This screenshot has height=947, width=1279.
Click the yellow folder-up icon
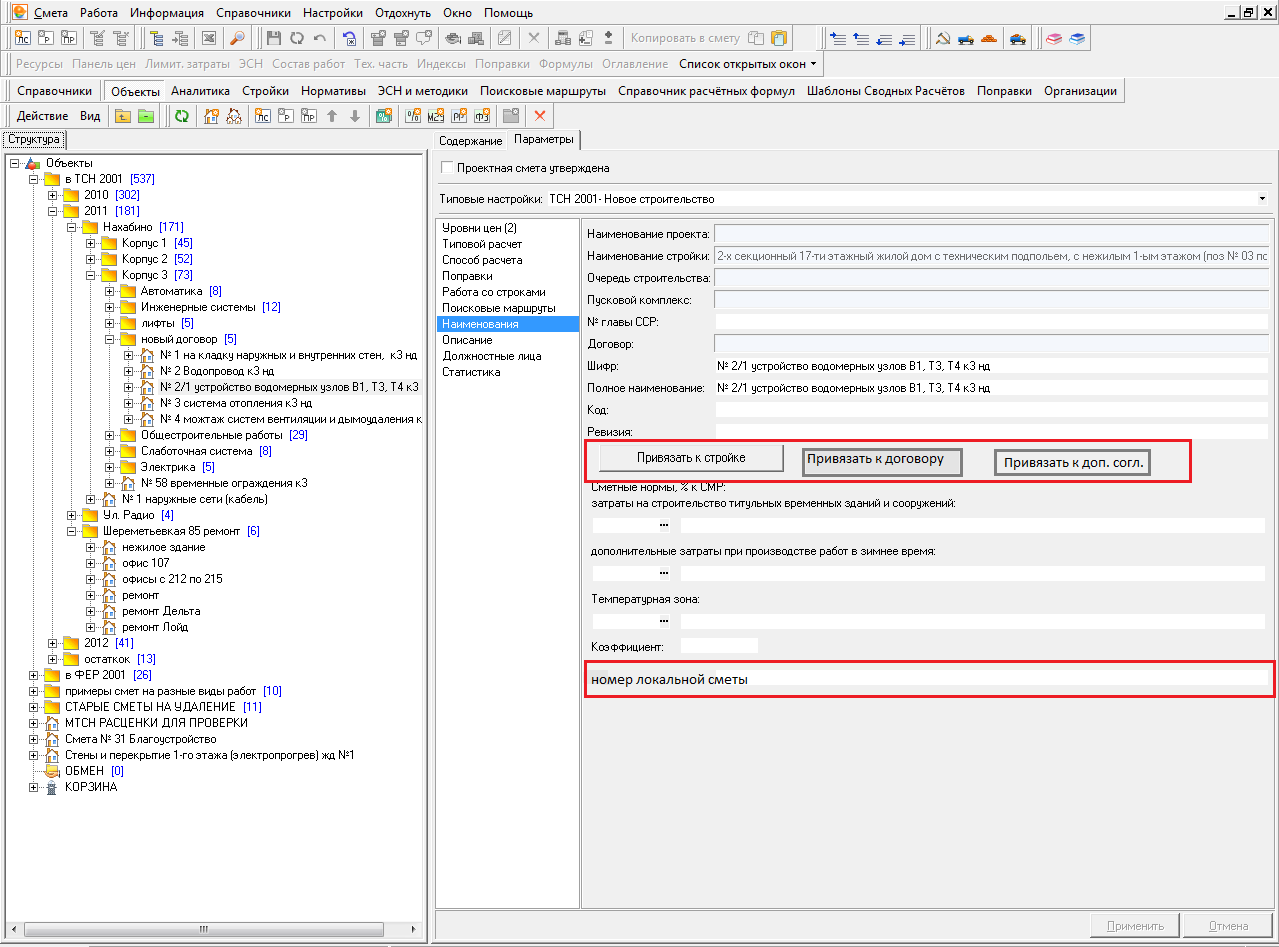123,116
